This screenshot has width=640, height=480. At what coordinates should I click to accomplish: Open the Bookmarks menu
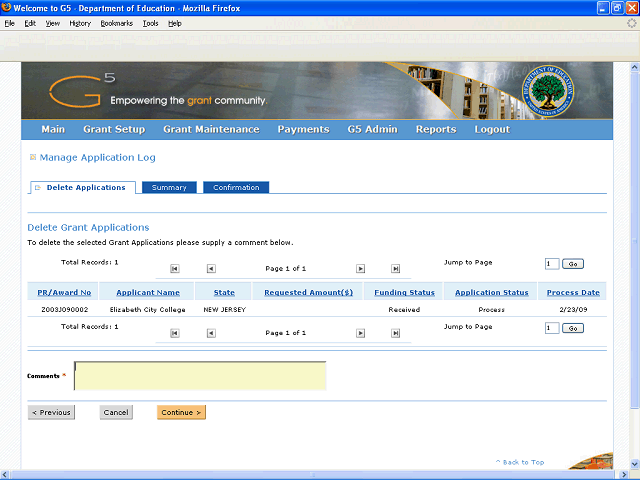click(x=117, y=23)
